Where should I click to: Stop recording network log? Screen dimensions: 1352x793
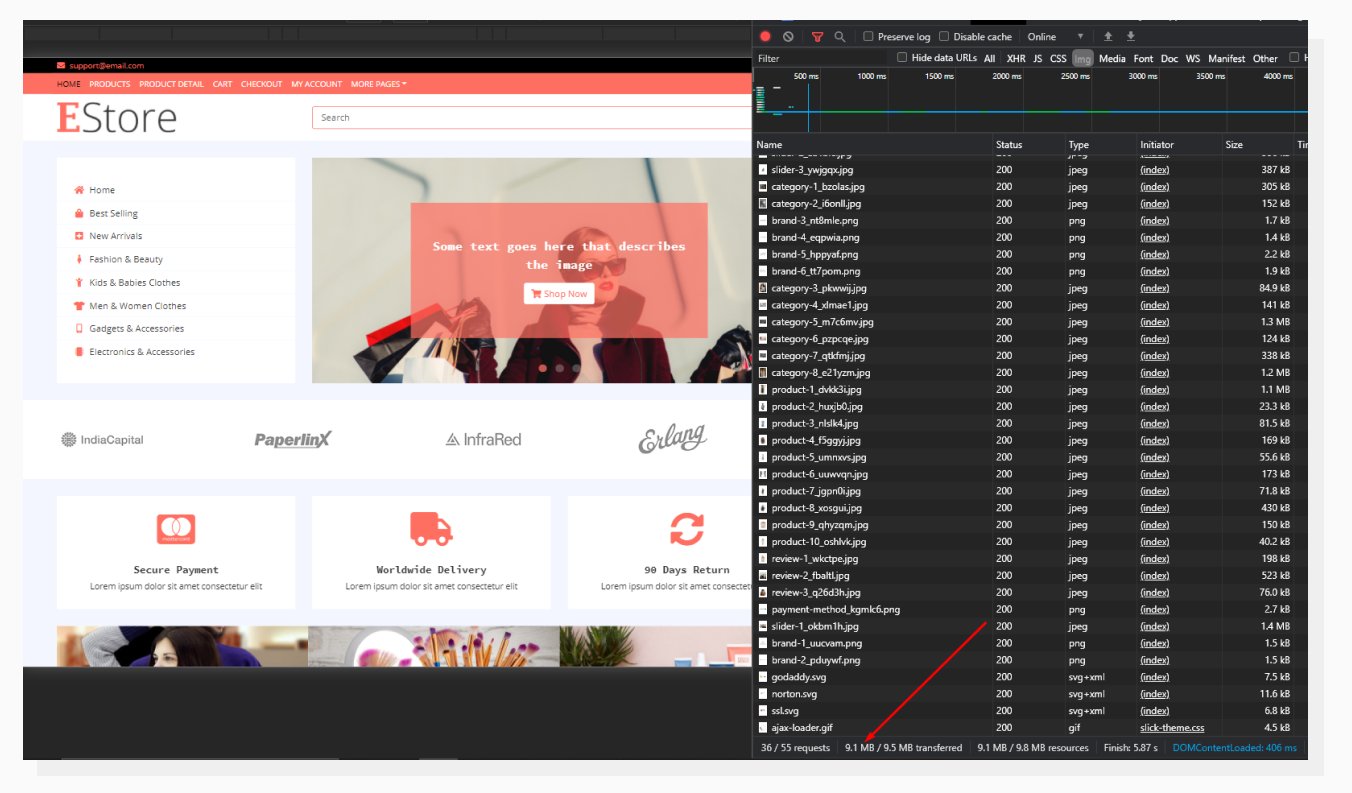[x=765, y=36]
